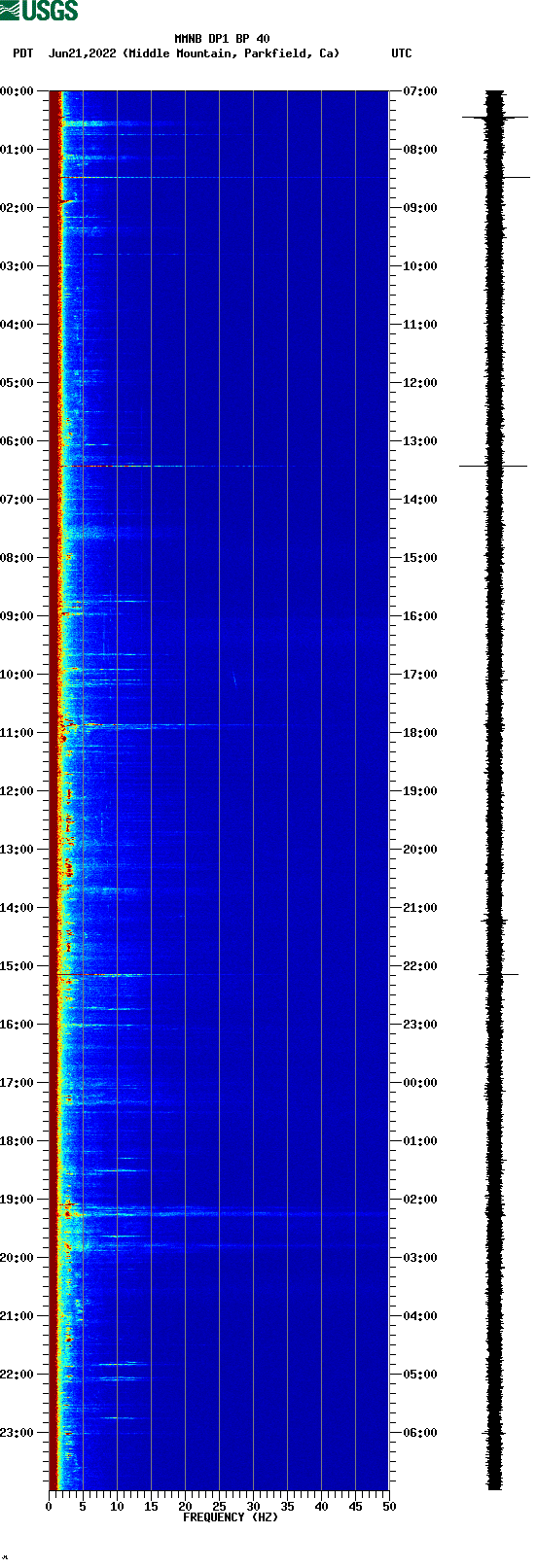The width and height of the screenshot is (537, 1568).
Task: Click the 17:00 PDT time label on left axis
Action: point(18,1083)
